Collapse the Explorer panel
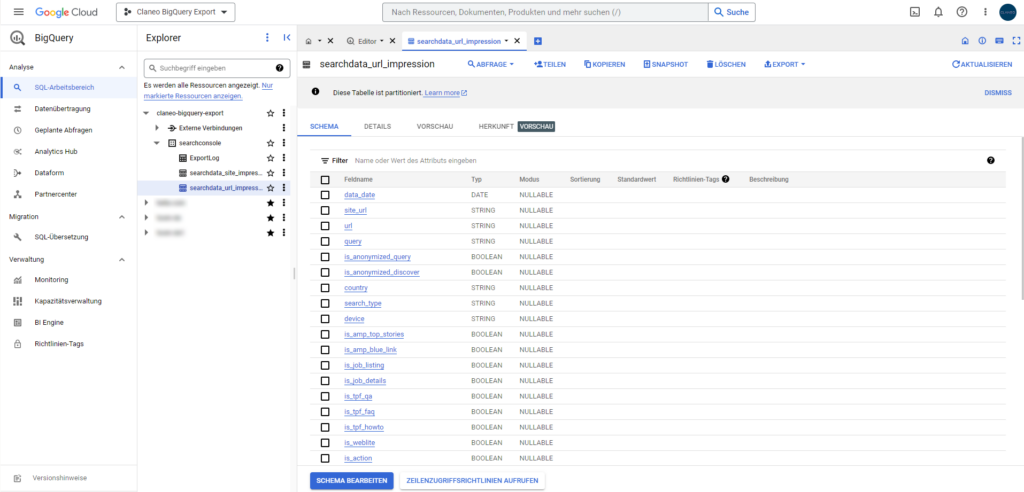The image size is (1024, 492). point(287,38)
